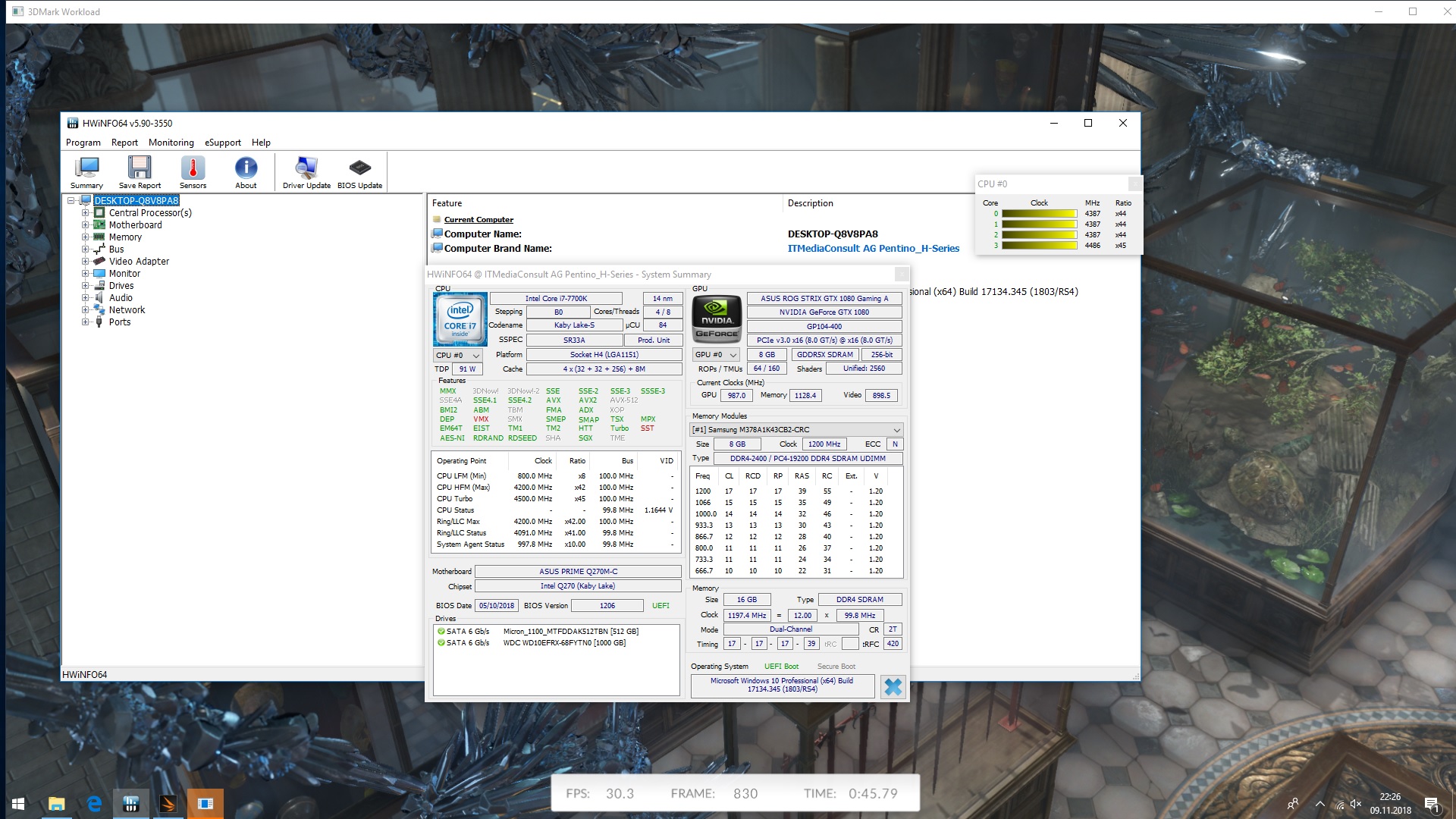Viewport: 1456px width, 819px height.
Task: Open the eSupport menu
Action: [222, 143]
